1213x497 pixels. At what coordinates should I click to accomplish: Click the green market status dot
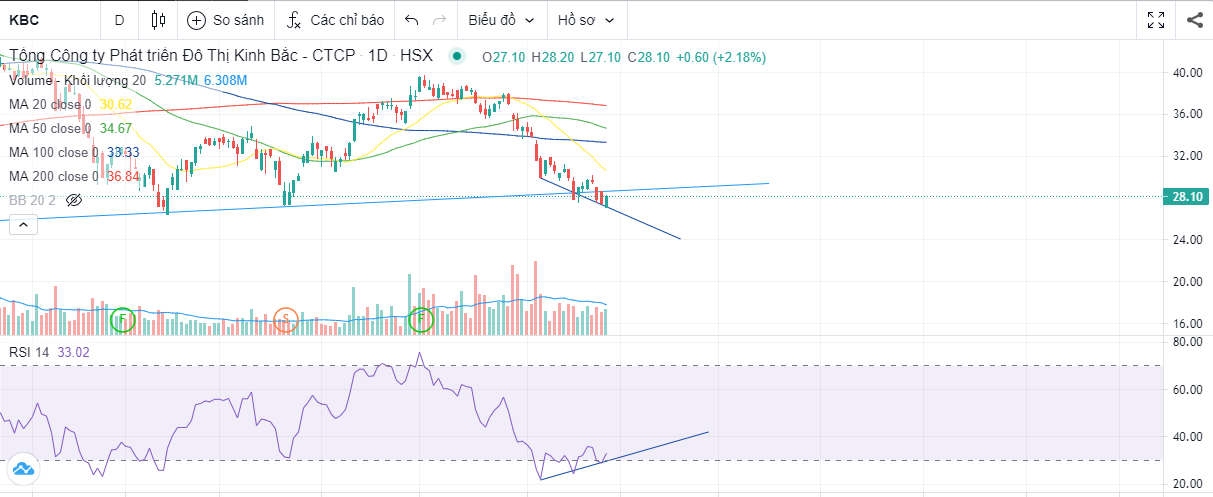pos(457,57)
